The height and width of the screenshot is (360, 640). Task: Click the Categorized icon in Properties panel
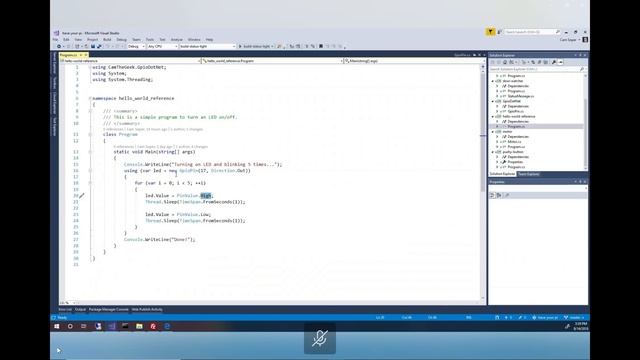point(492,196)
